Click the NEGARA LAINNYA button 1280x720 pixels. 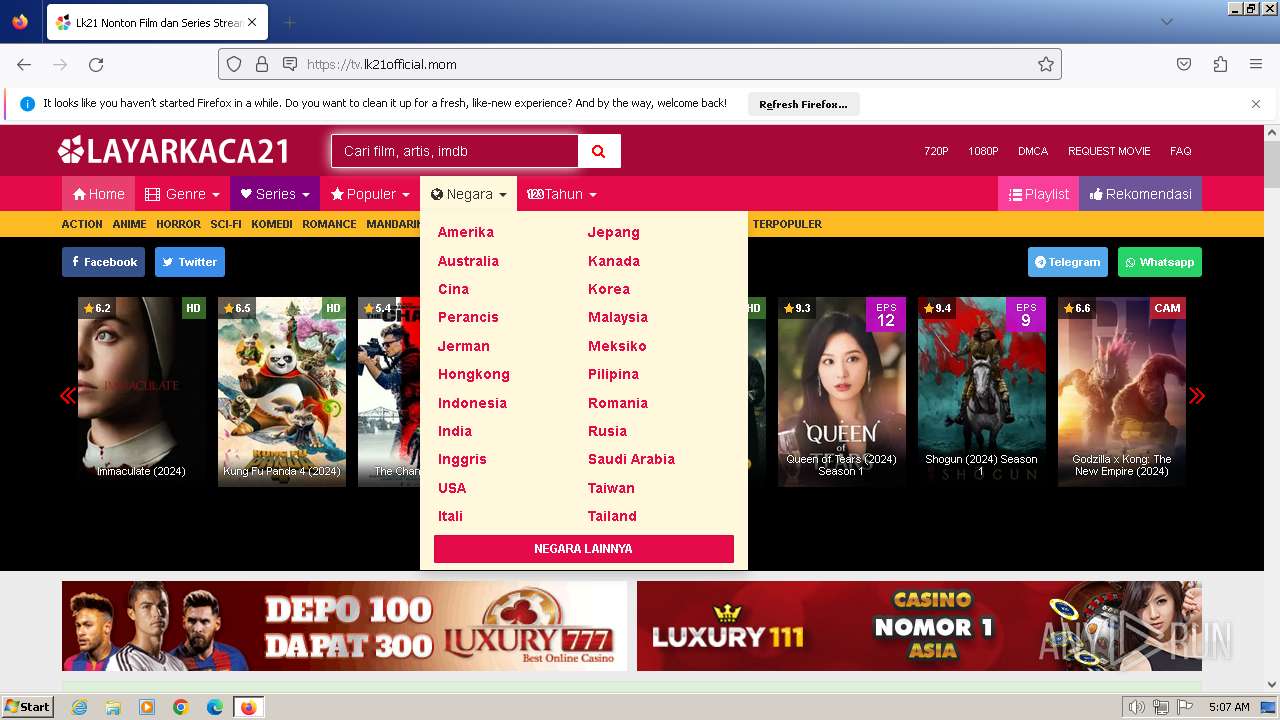(x=584, y=549)
